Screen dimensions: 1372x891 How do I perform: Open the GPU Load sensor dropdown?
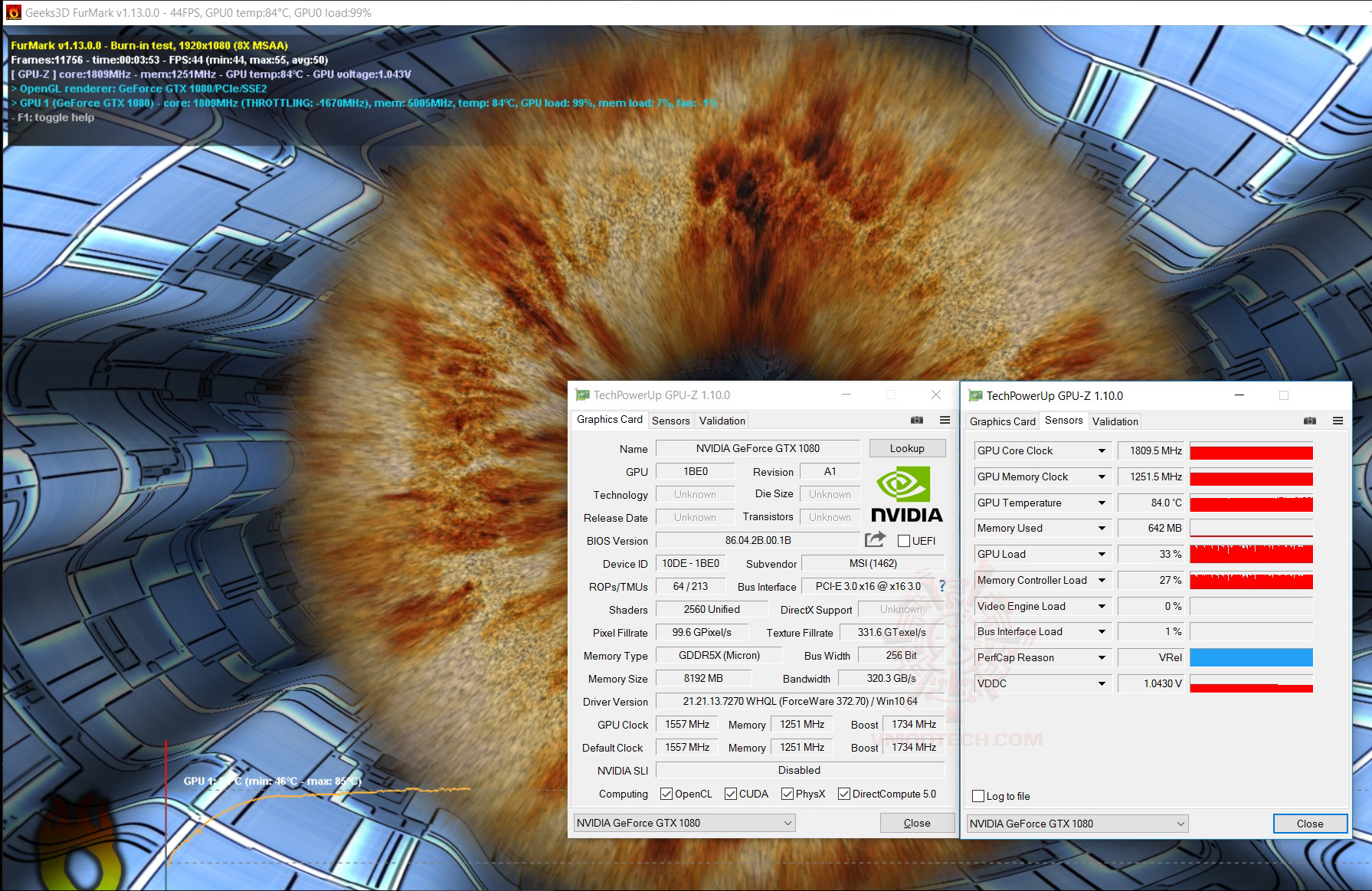point(1102,555)
